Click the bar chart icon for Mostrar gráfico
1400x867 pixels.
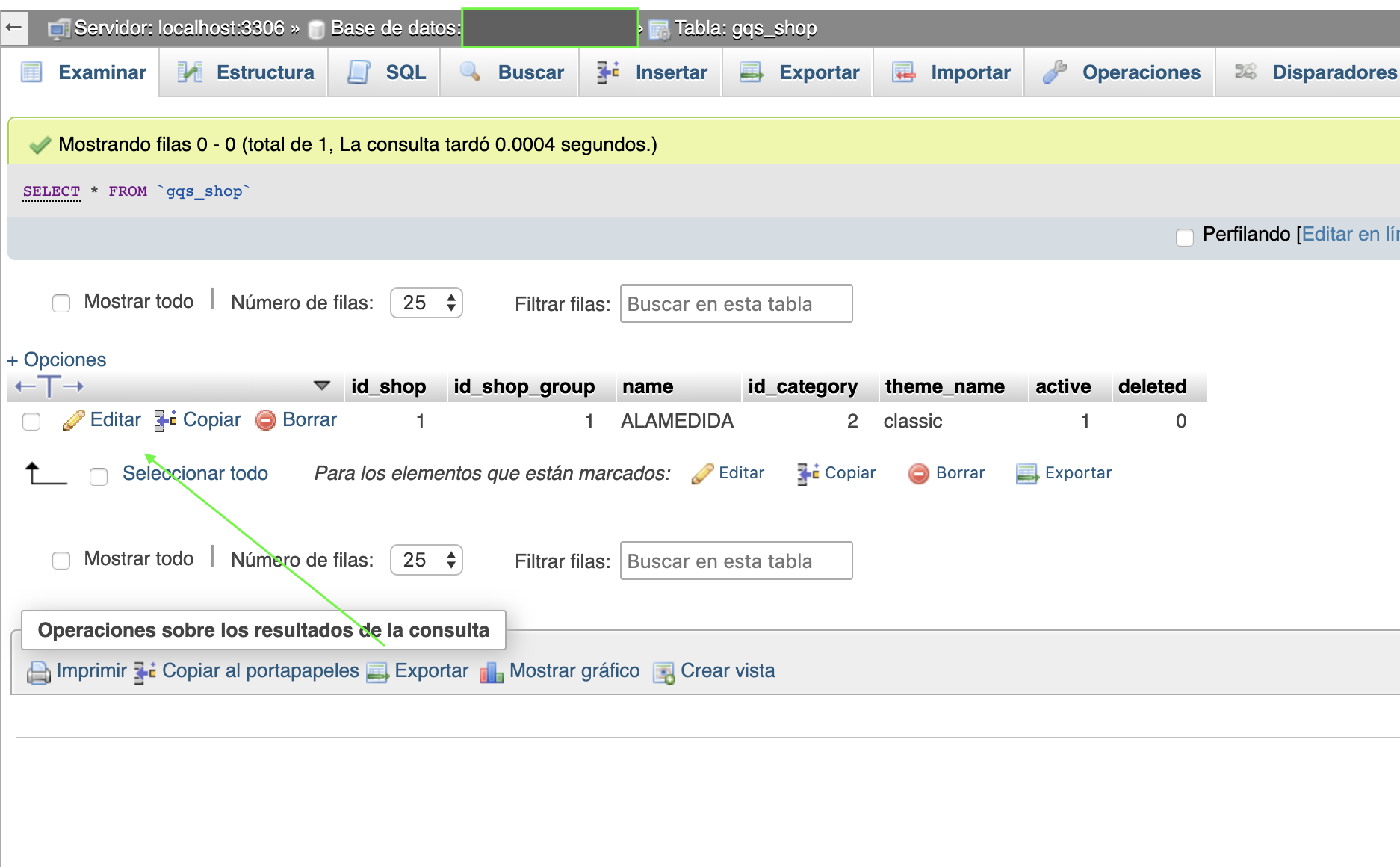[491, 672]
